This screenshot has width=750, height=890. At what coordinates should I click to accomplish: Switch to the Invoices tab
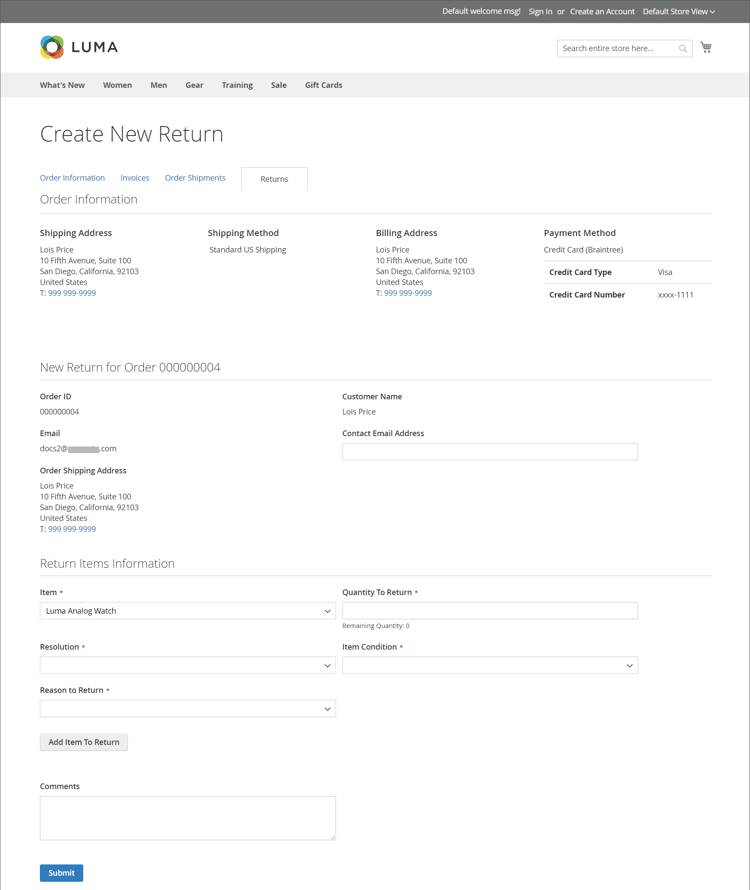(134, 177)
